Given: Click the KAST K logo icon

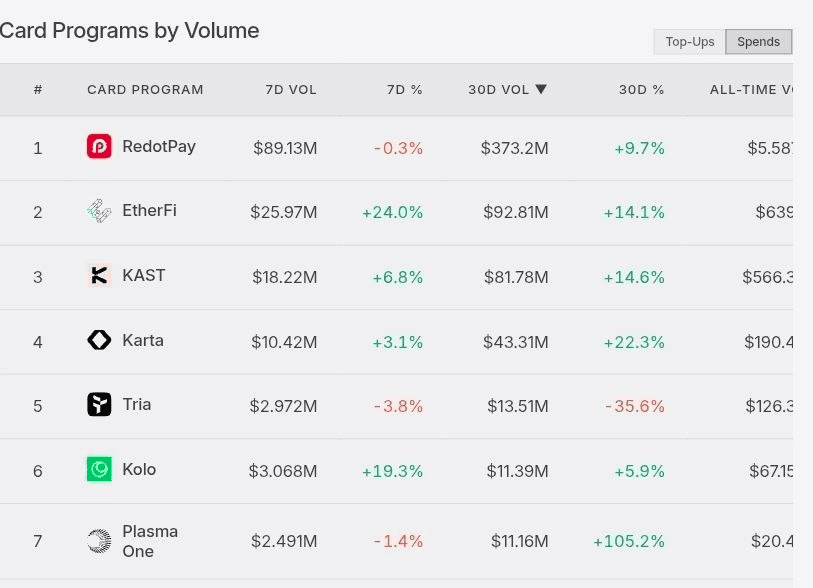Looking at the screenshot, I should [99, 275].
